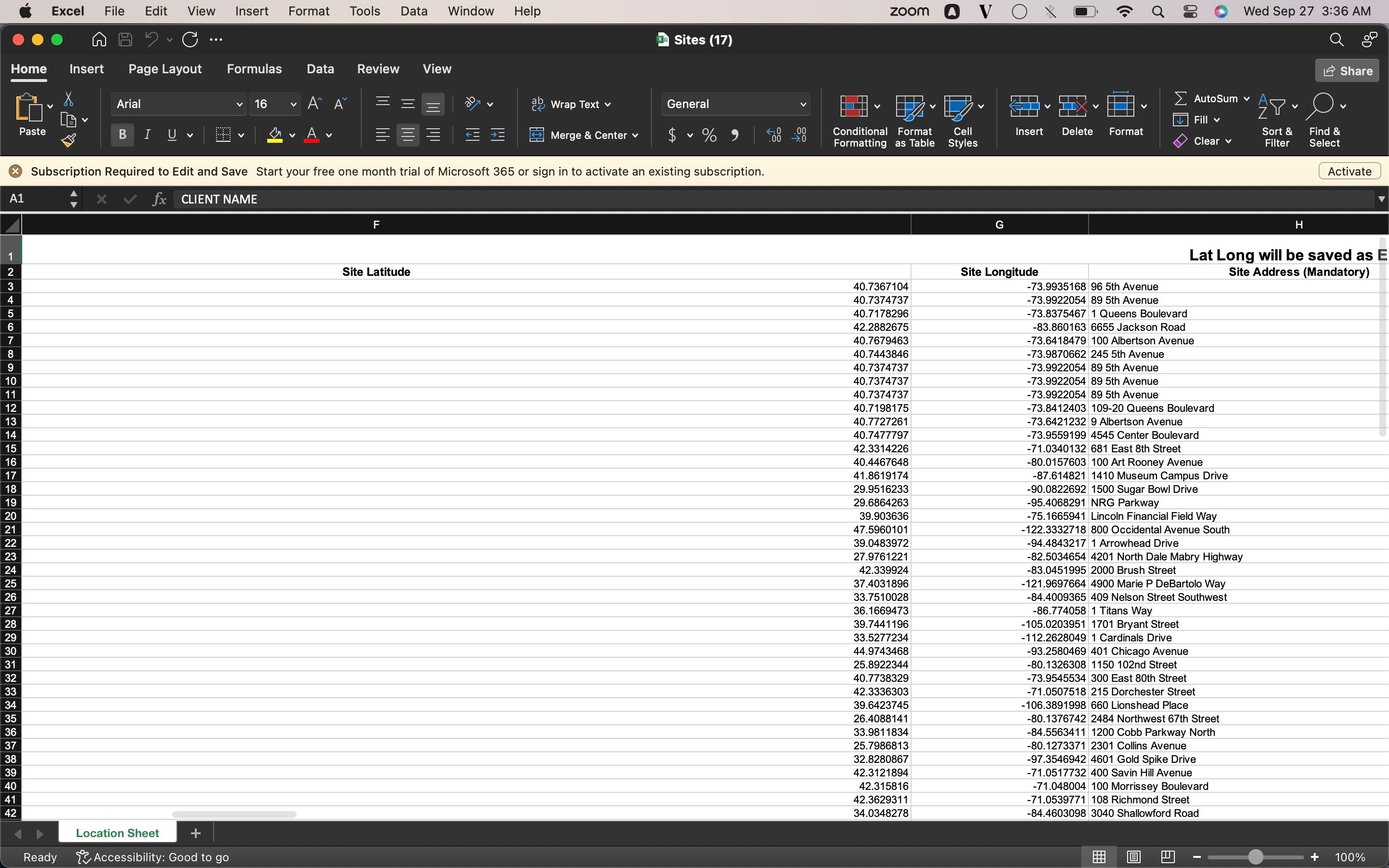Apply percent style format
The width and height of the screenshot is (1389, 868).
709,136
